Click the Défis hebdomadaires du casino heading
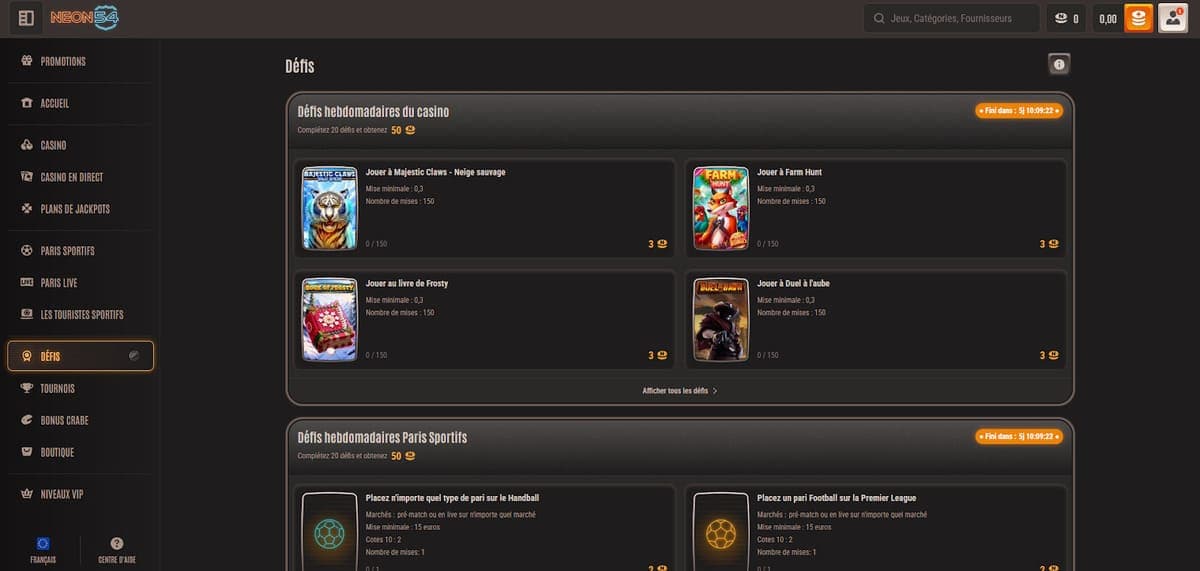 coord(373,112)
